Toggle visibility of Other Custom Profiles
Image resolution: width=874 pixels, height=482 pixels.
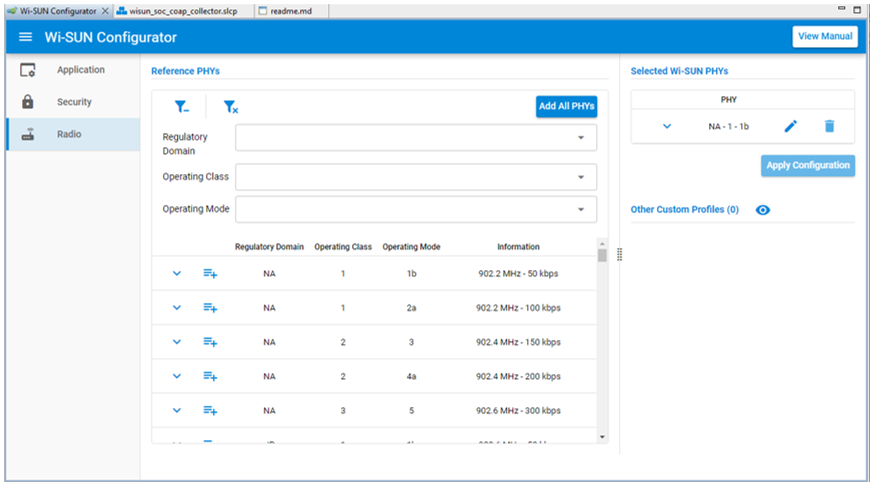pos(763,210)
